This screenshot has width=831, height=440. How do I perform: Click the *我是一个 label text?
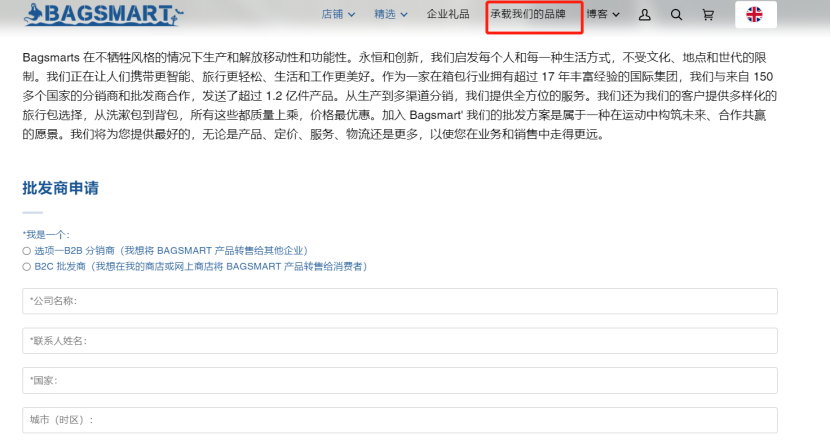click(x=46, y=235)
